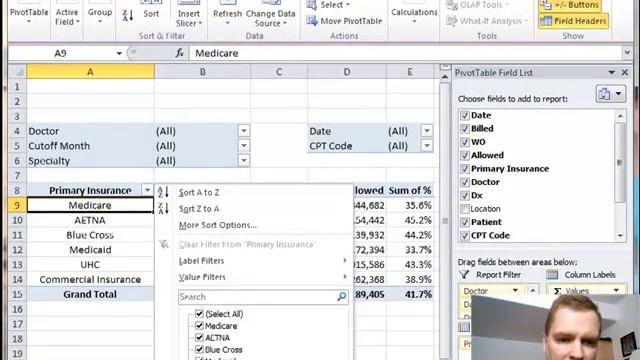Open the Cutoff Month filter dropdown
Image resolution: width=640 pixels, height=360 pixels.
click(244, 146)
